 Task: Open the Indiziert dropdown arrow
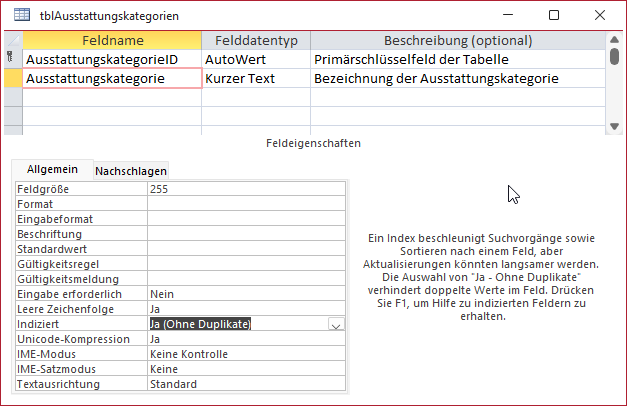point(336,324)
